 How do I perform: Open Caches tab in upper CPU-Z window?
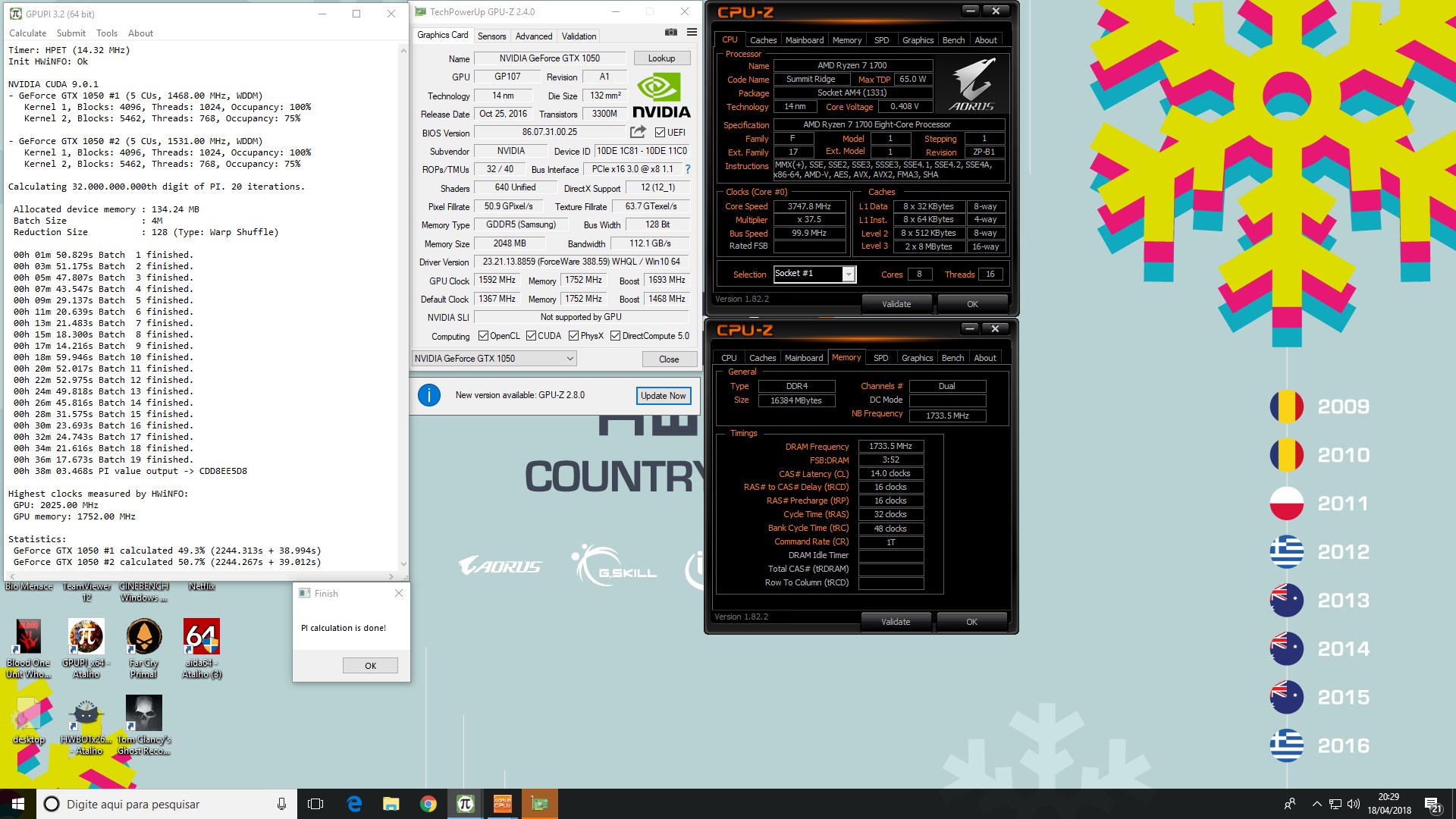763,40
